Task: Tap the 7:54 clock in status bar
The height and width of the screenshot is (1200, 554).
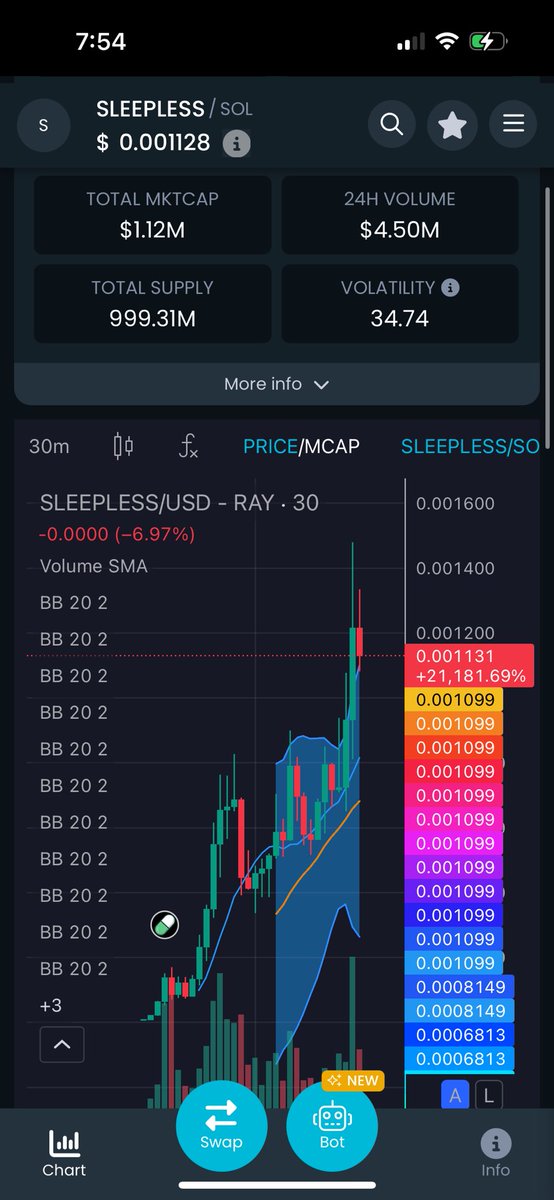Action: tap(102, 42)
